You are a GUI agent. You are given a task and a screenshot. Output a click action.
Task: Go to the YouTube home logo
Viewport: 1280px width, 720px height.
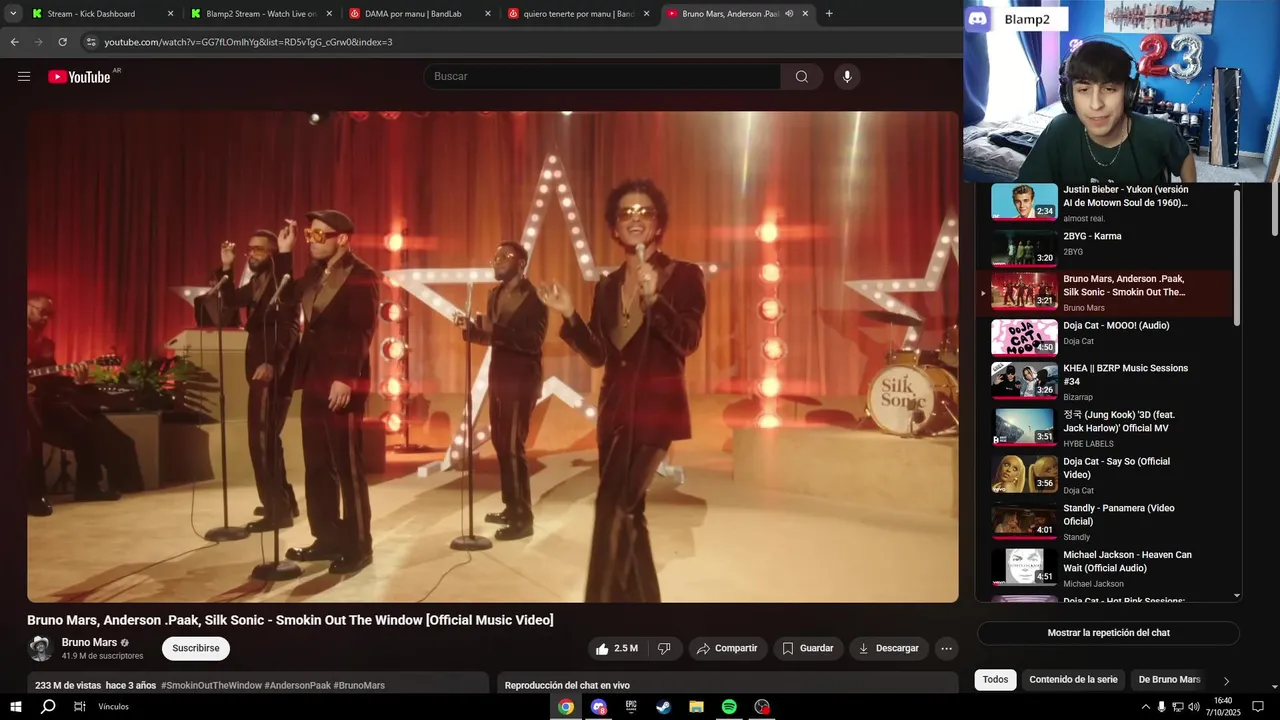(x=80, y=77)
